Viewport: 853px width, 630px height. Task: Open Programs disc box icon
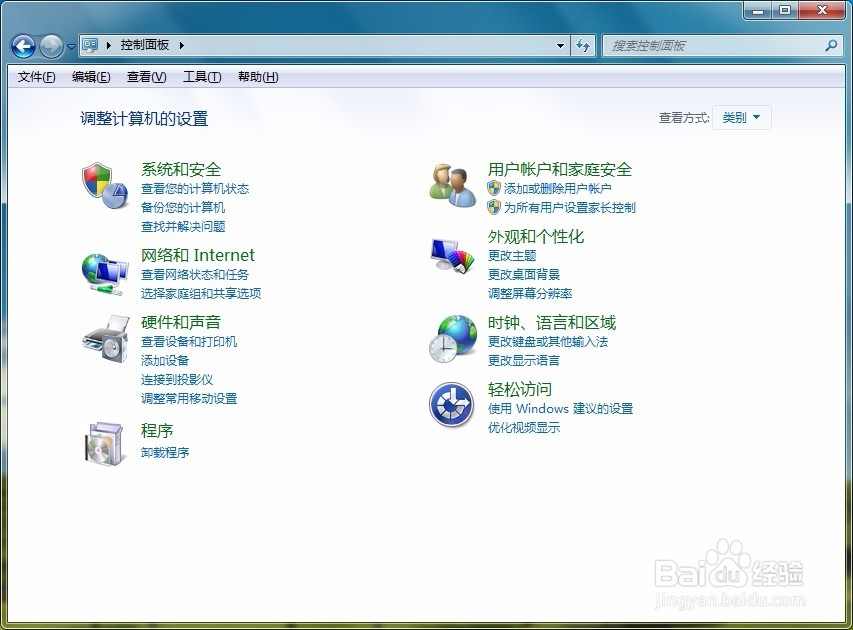(106, 443)
